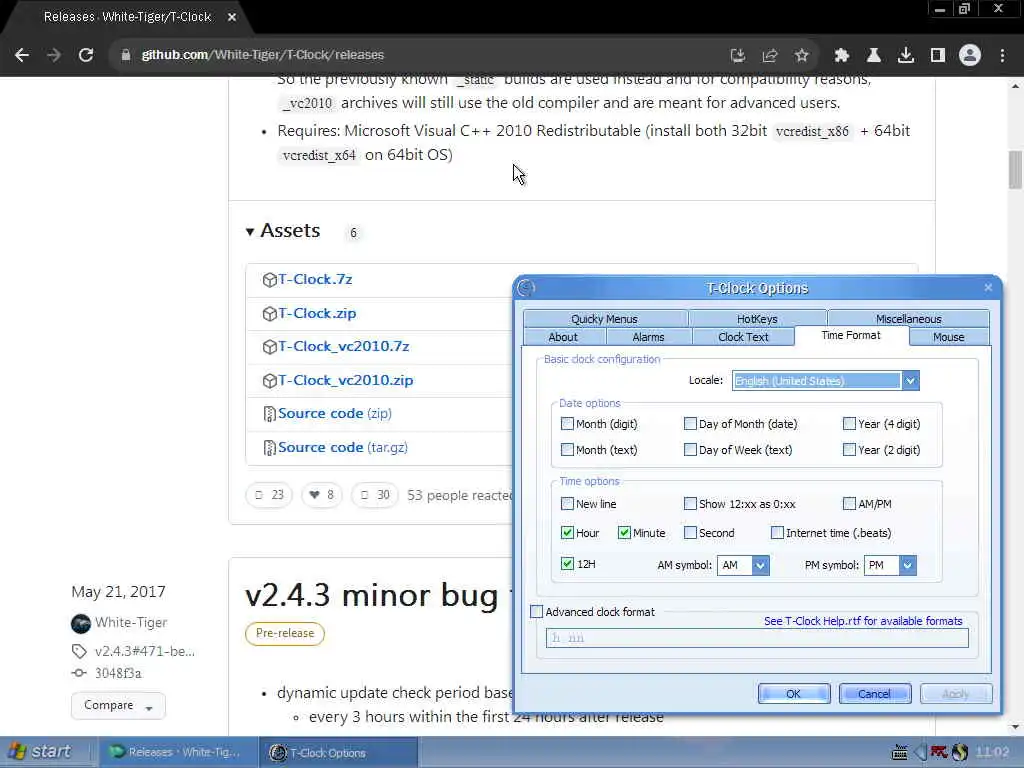
Task: Open the browser extensions puzzle icon
Action: (842, 56)
